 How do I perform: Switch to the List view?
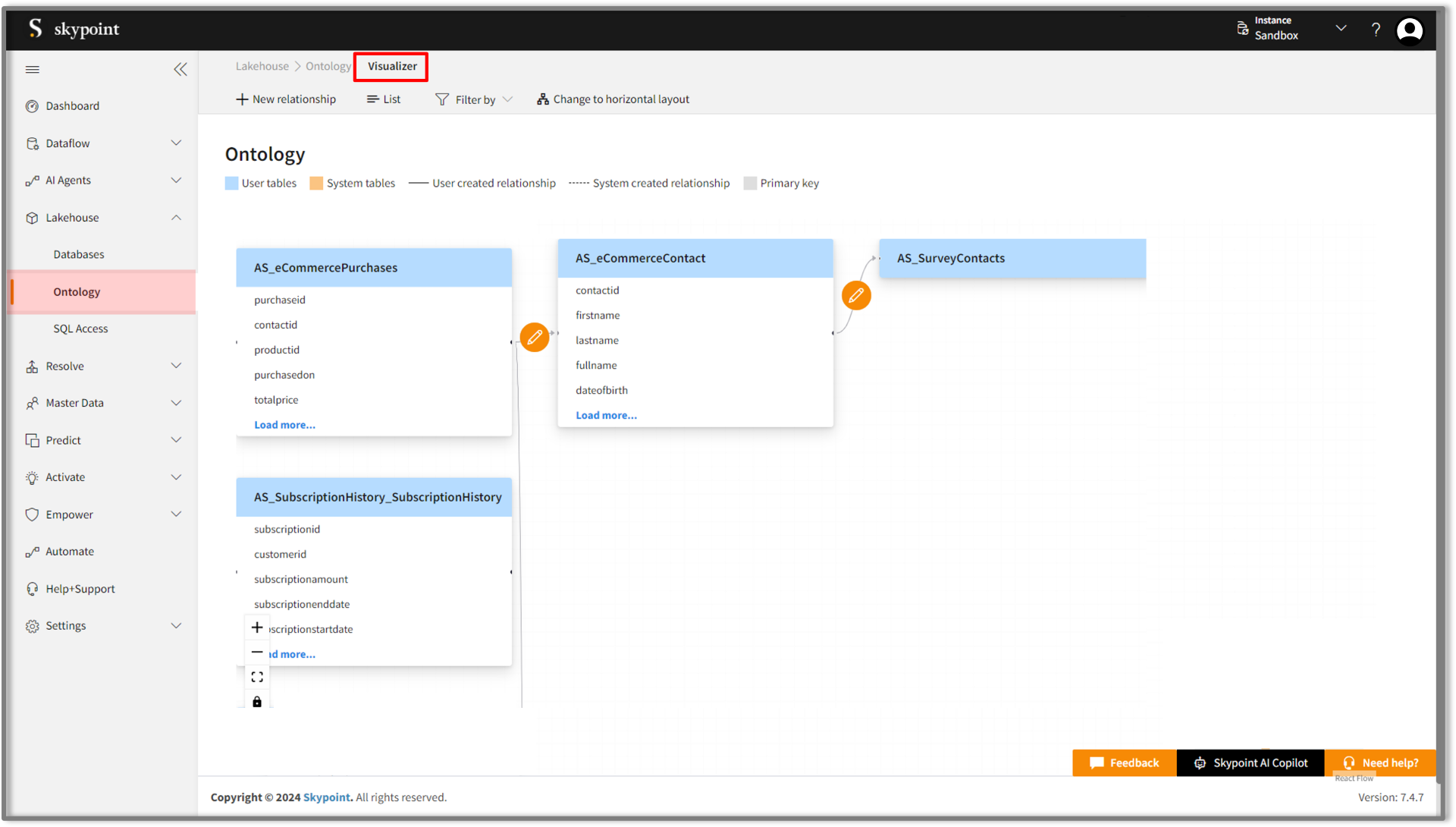coord(384,99)
